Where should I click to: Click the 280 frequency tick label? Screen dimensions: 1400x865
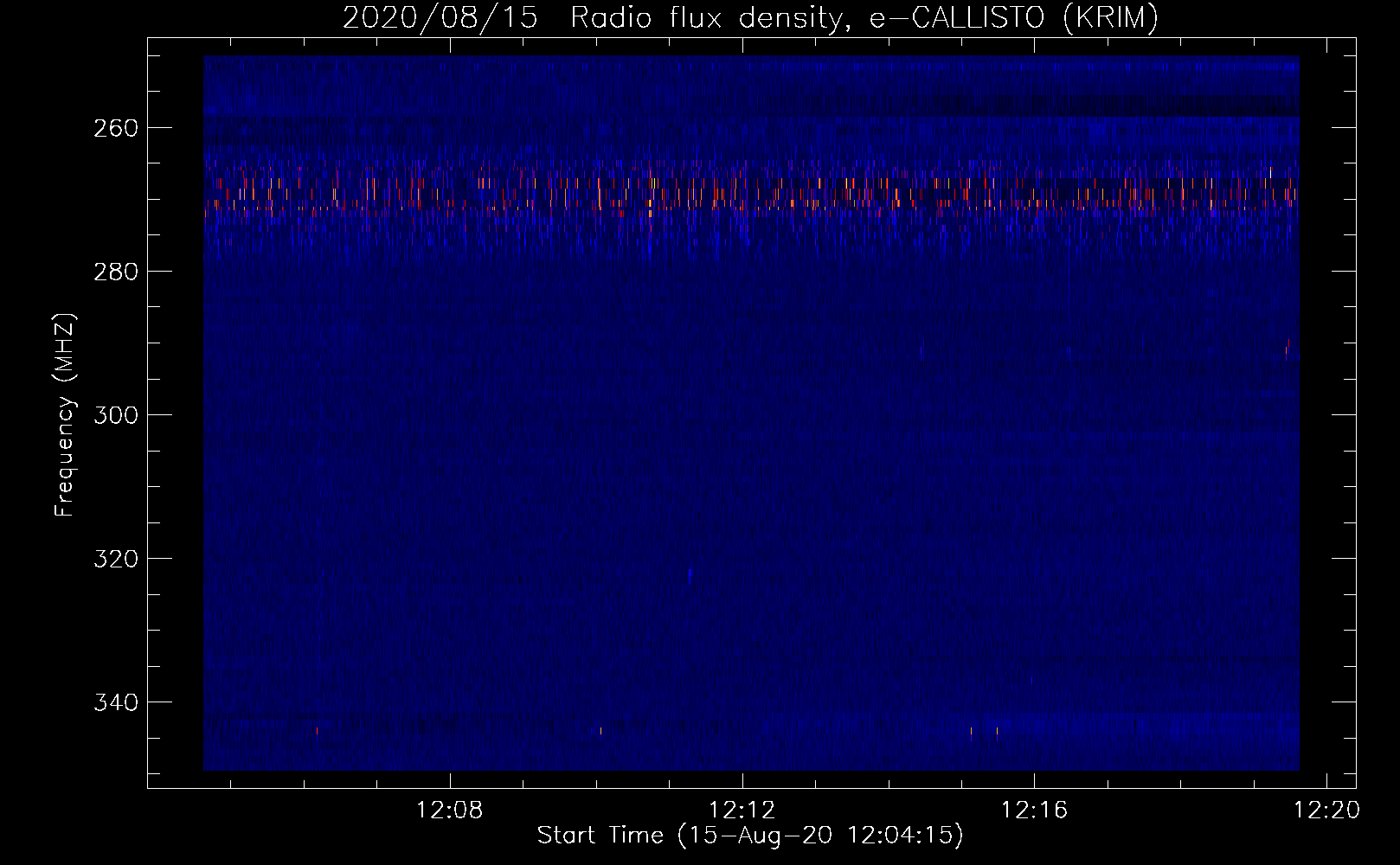[x=116, y=272]
